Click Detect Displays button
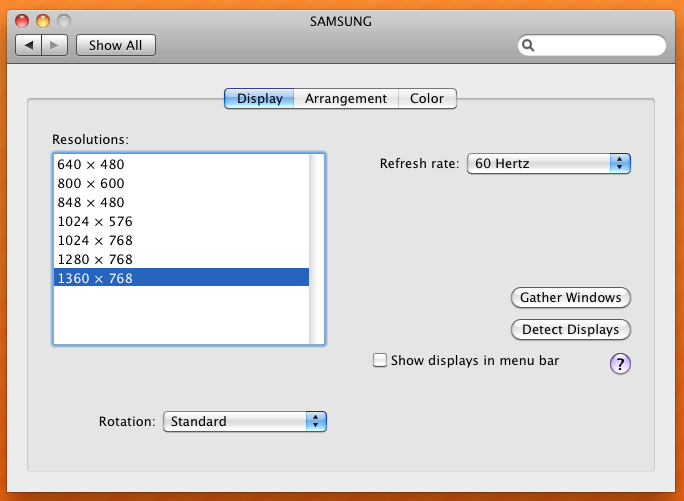Image resolution: width=684 pixels, height=501 pixels. point(571,329)
